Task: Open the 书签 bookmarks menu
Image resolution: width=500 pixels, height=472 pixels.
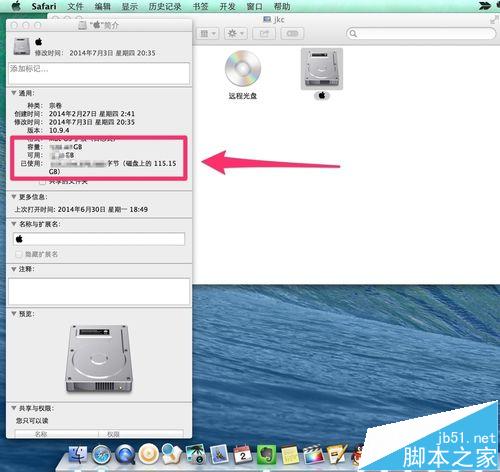Action: coord(201,6)
